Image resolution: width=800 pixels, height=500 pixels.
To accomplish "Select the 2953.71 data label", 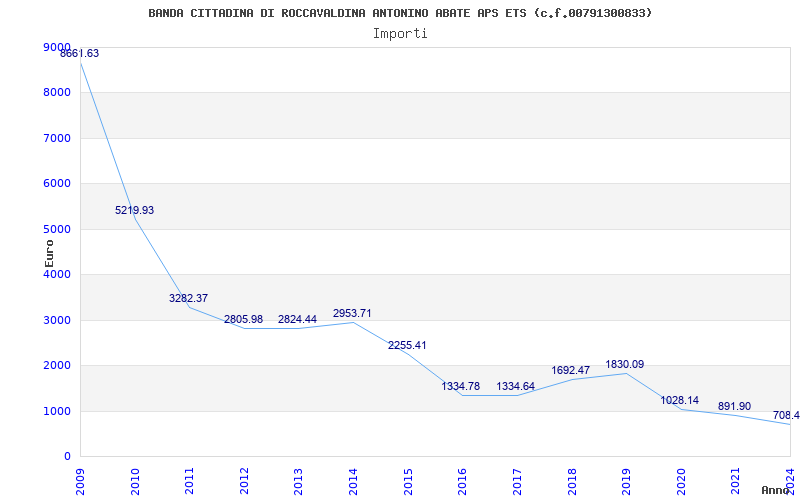I will [352, 313].
